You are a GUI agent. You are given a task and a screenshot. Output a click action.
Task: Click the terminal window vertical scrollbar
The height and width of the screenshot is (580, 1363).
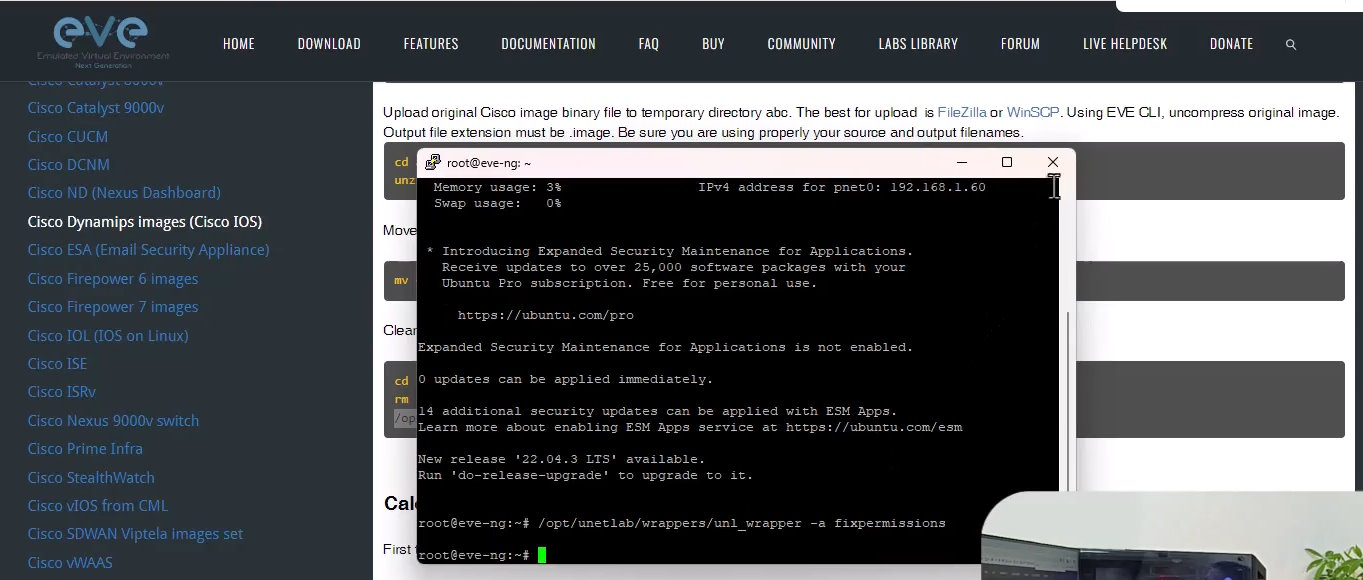click(x=1067, y=400)
